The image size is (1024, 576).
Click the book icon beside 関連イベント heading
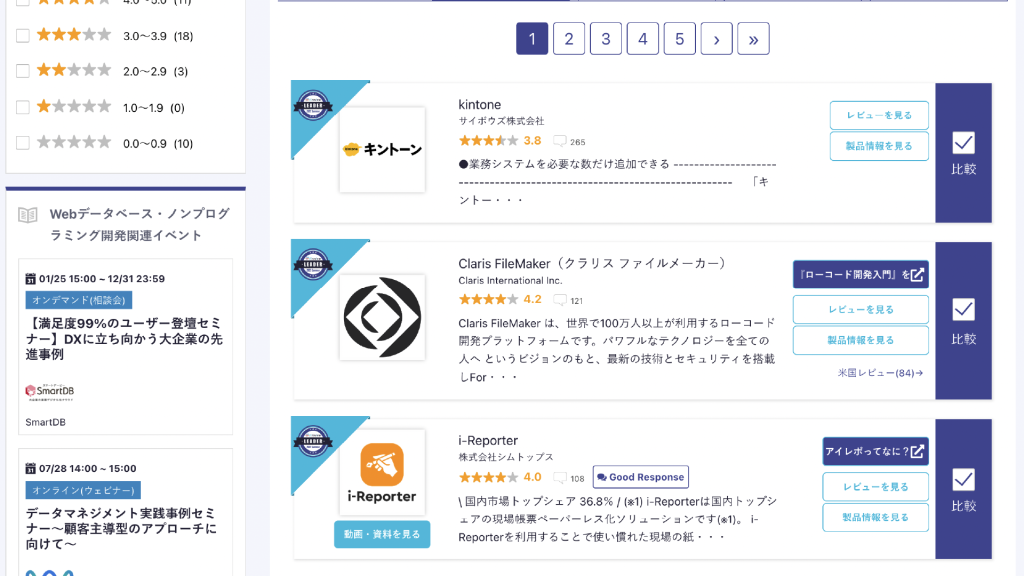coord(27,215)
